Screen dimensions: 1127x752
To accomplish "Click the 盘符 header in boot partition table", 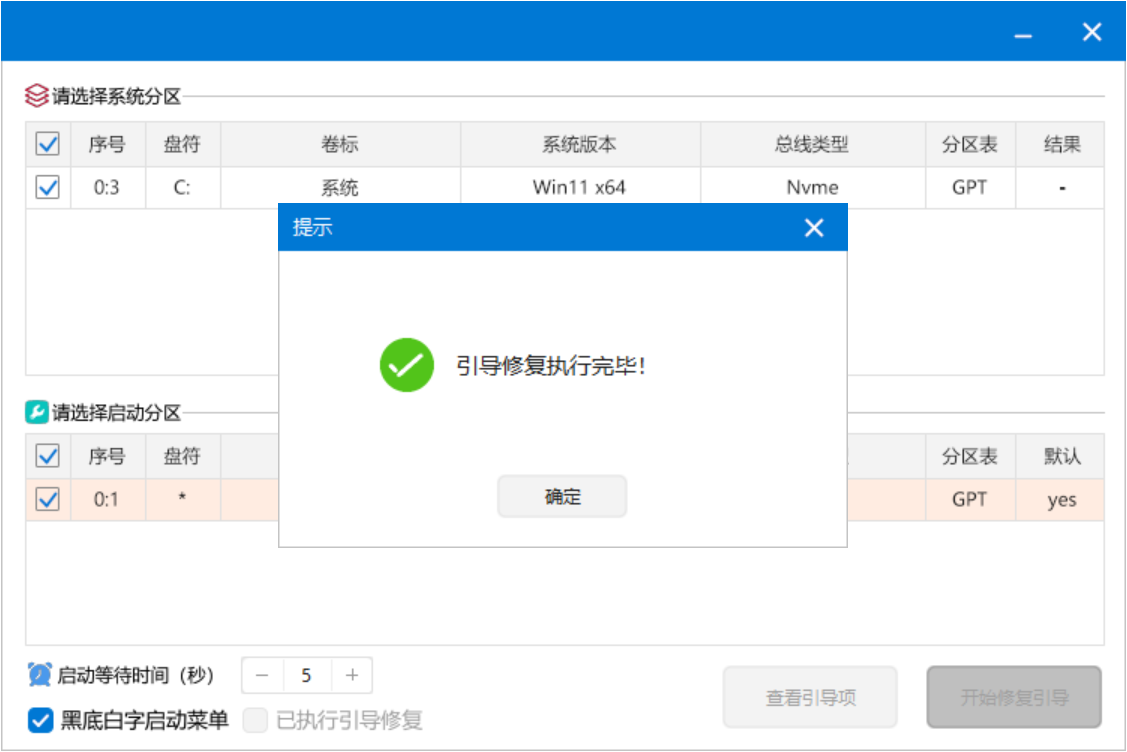I will (183, 457).
